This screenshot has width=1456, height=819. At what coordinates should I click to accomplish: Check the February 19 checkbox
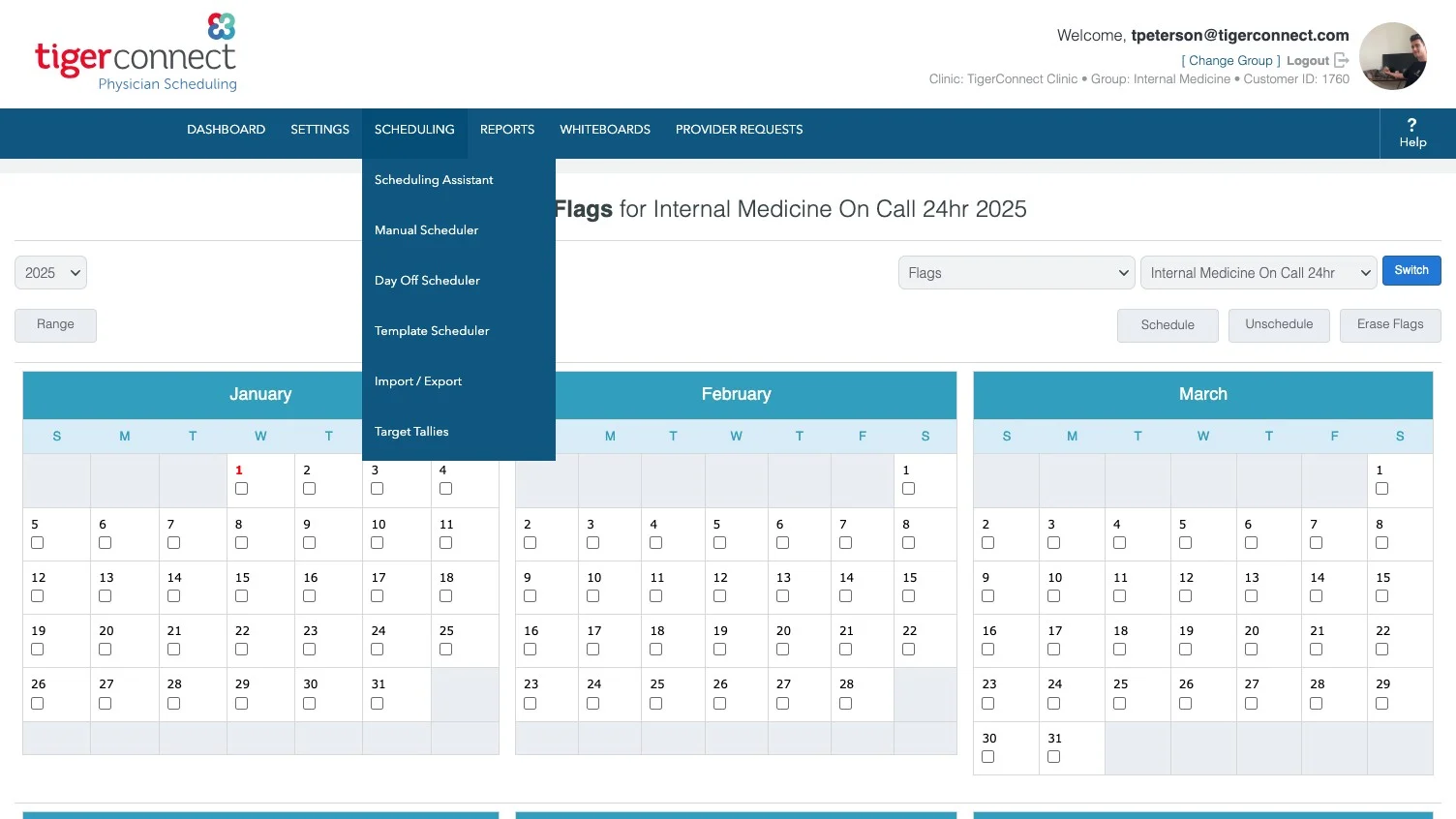[x=719, y=650]
